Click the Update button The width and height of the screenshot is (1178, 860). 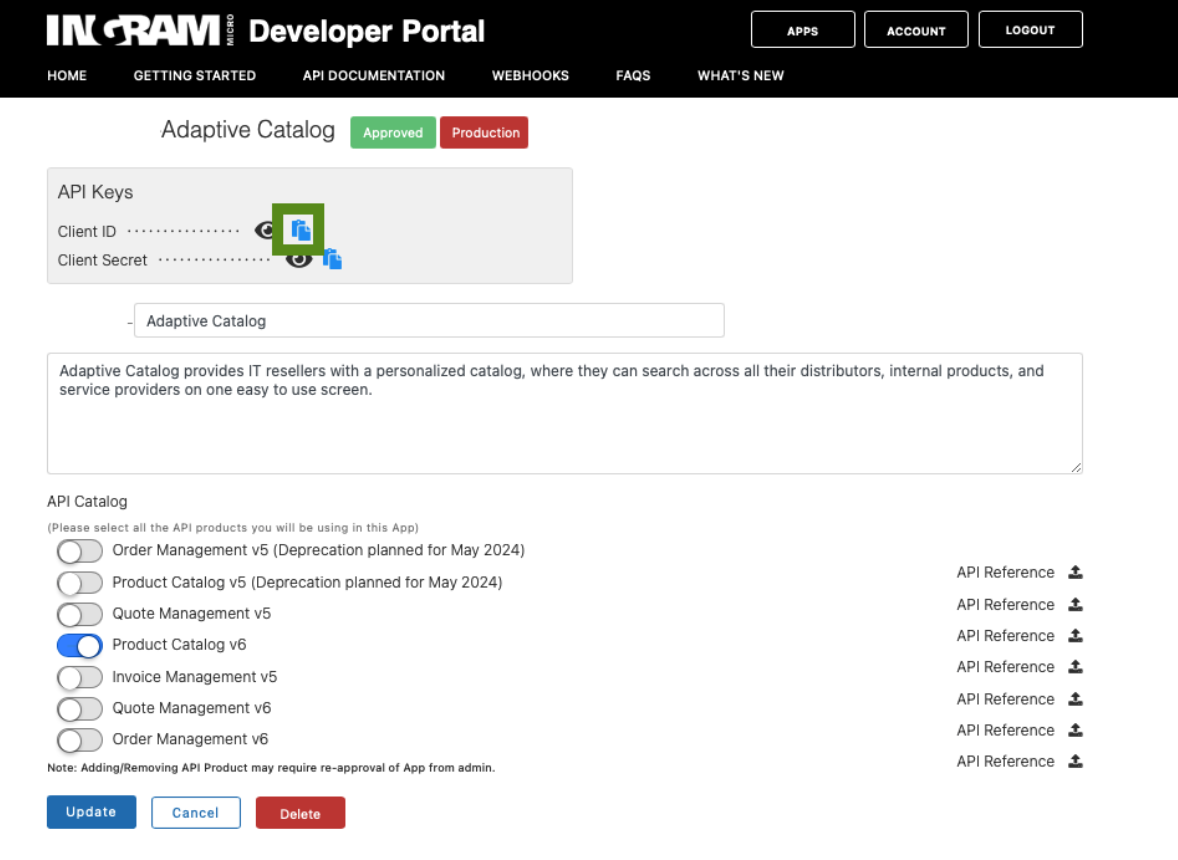(x=92, y=812)
